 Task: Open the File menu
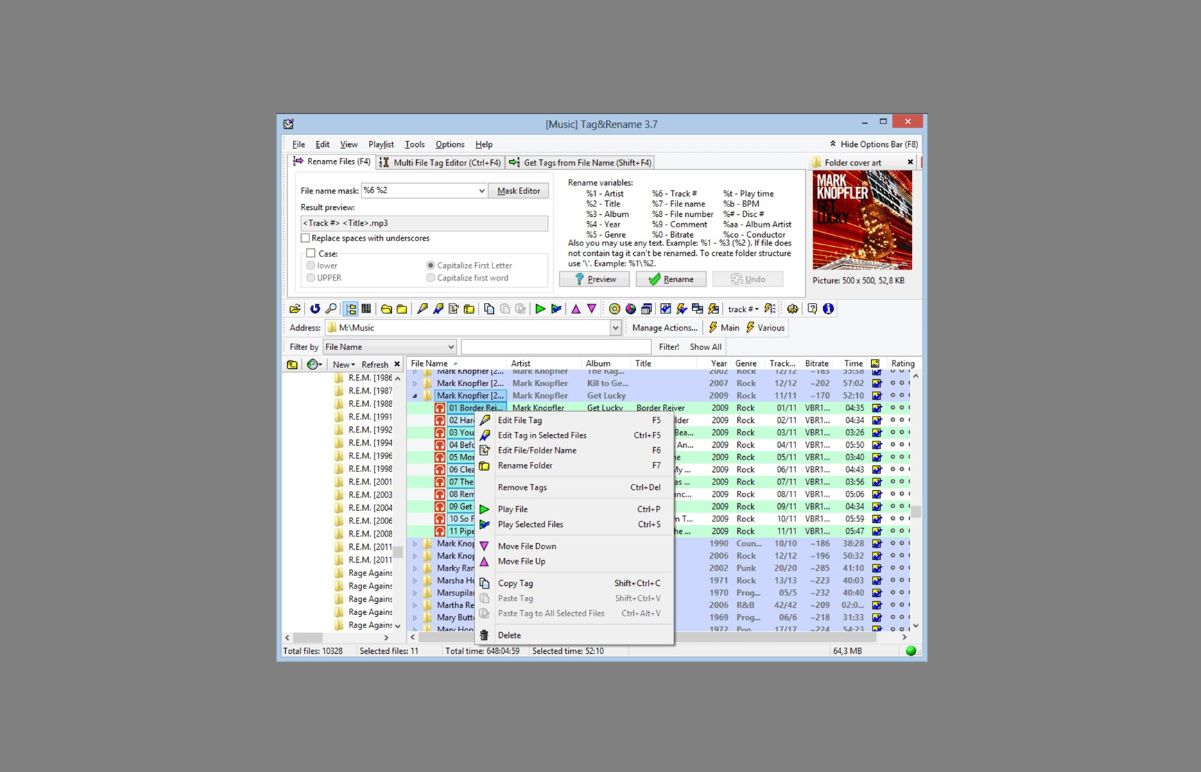click(x=298, y=145)
